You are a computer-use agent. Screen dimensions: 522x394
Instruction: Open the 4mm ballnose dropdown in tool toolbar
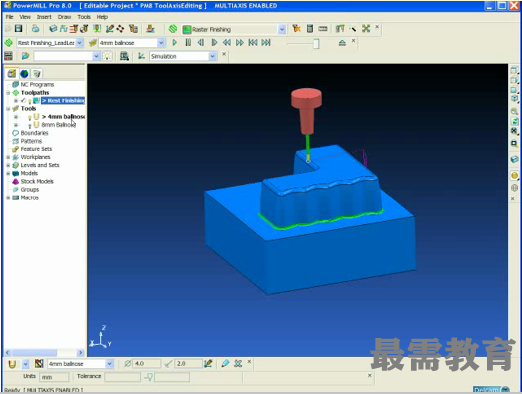[x=109, y=364]
